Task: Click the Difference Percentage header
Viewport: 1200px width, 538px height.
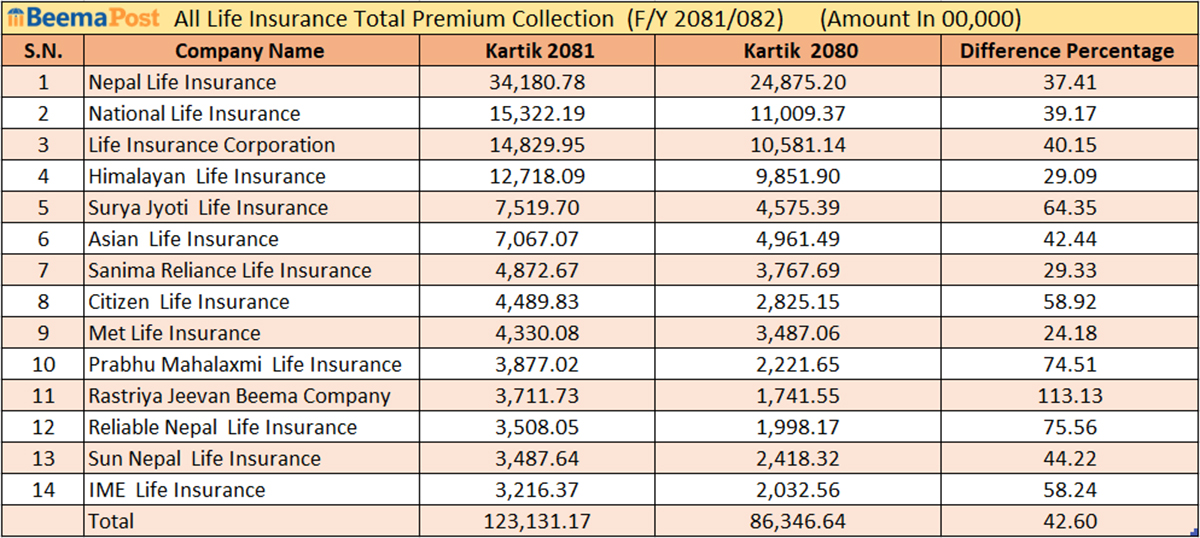Action: pos(1067,51)
